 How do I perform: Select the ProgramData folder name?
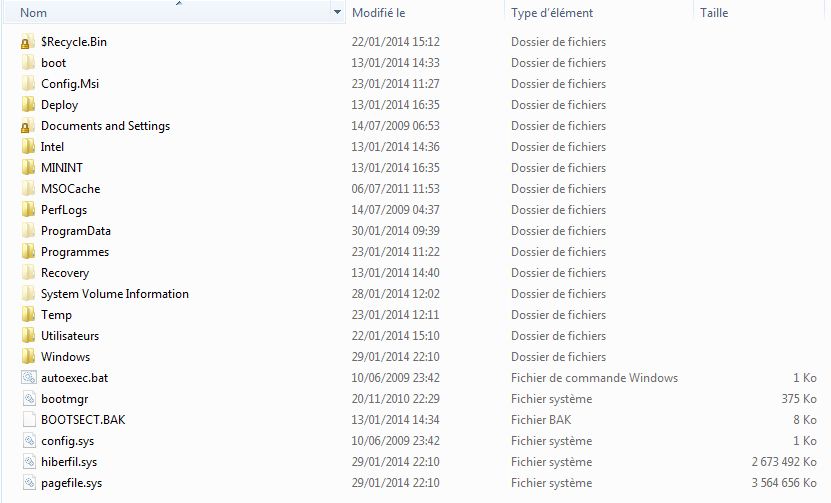(76, 231)
